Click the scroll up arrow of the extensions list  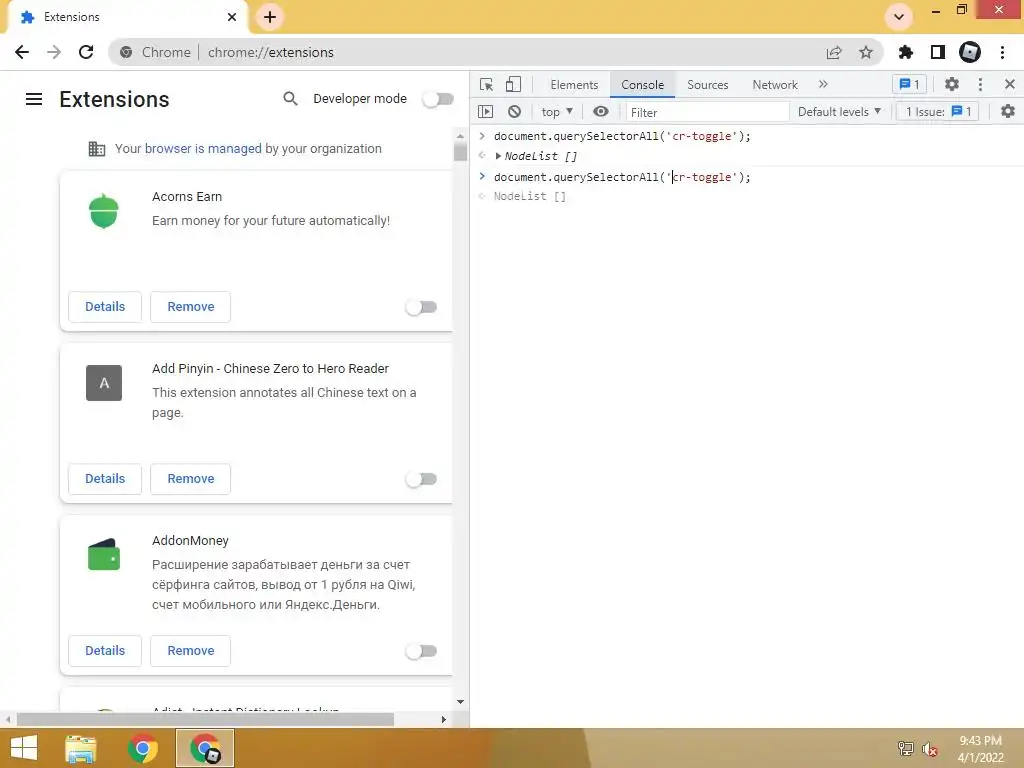click(x=460, y=136)
